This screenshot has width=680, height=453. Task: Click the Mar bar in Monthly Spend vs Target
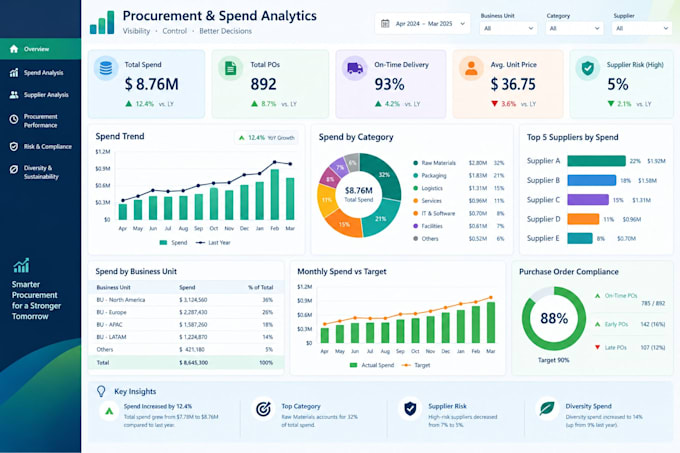coord(491,323)
